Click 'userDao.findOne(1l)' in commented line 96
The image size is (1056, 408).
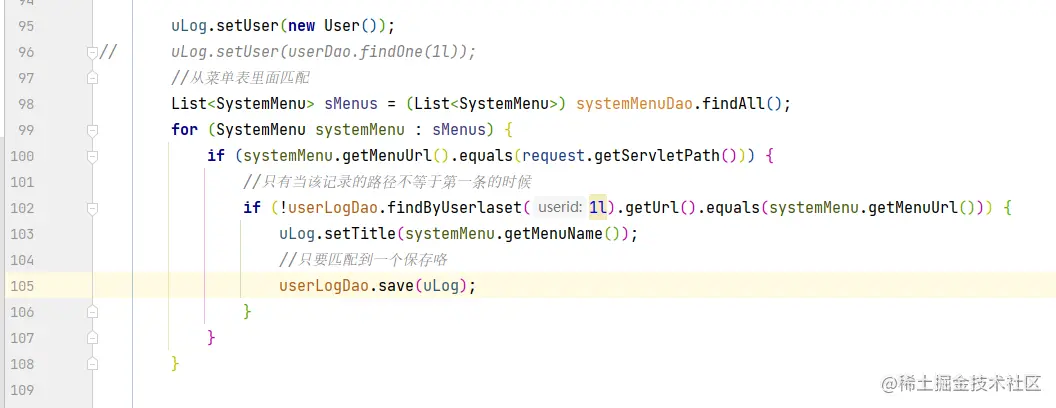tap(368, 53)
